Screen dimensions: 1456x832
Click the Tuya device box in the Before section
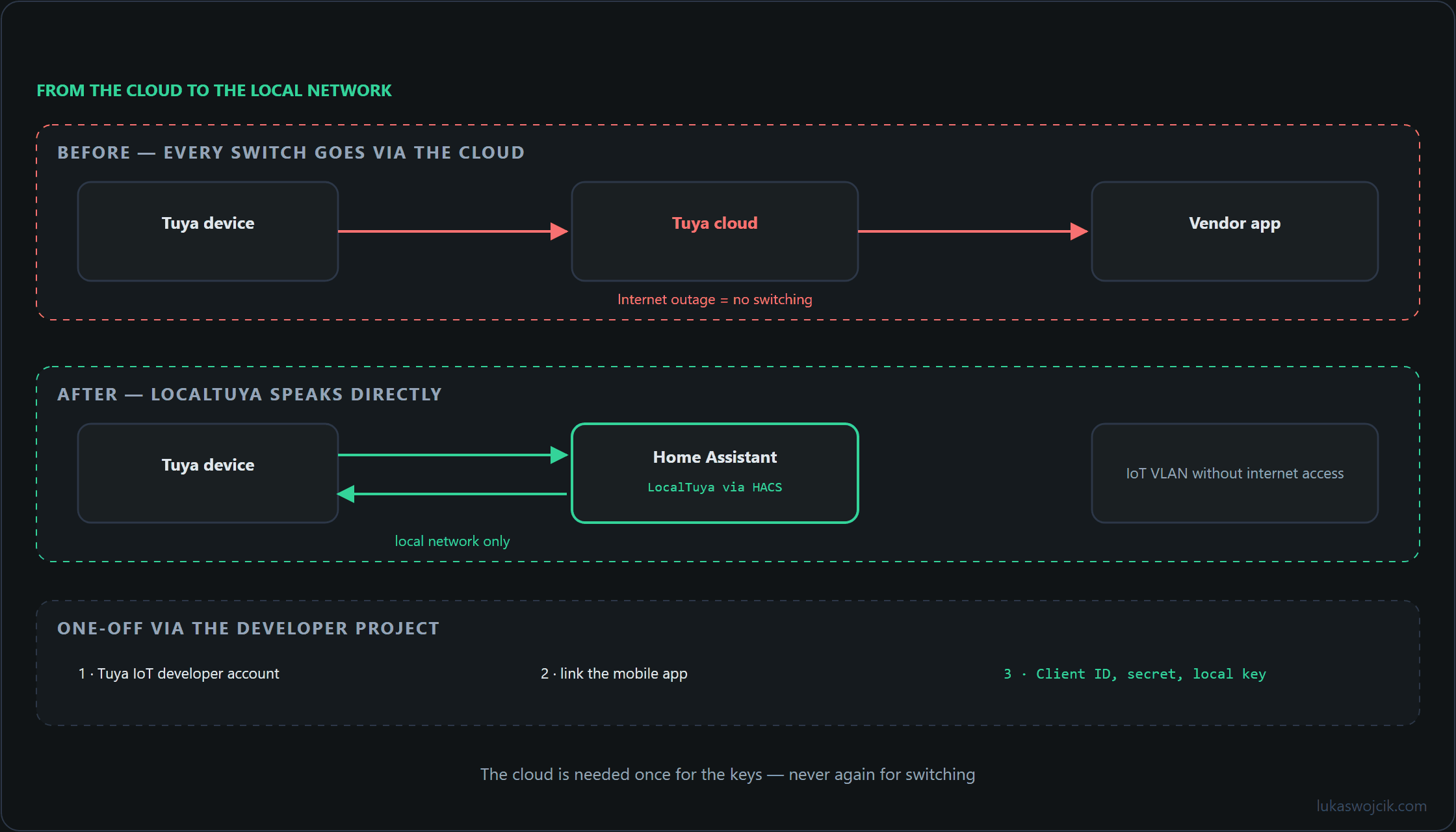[208, 231]
